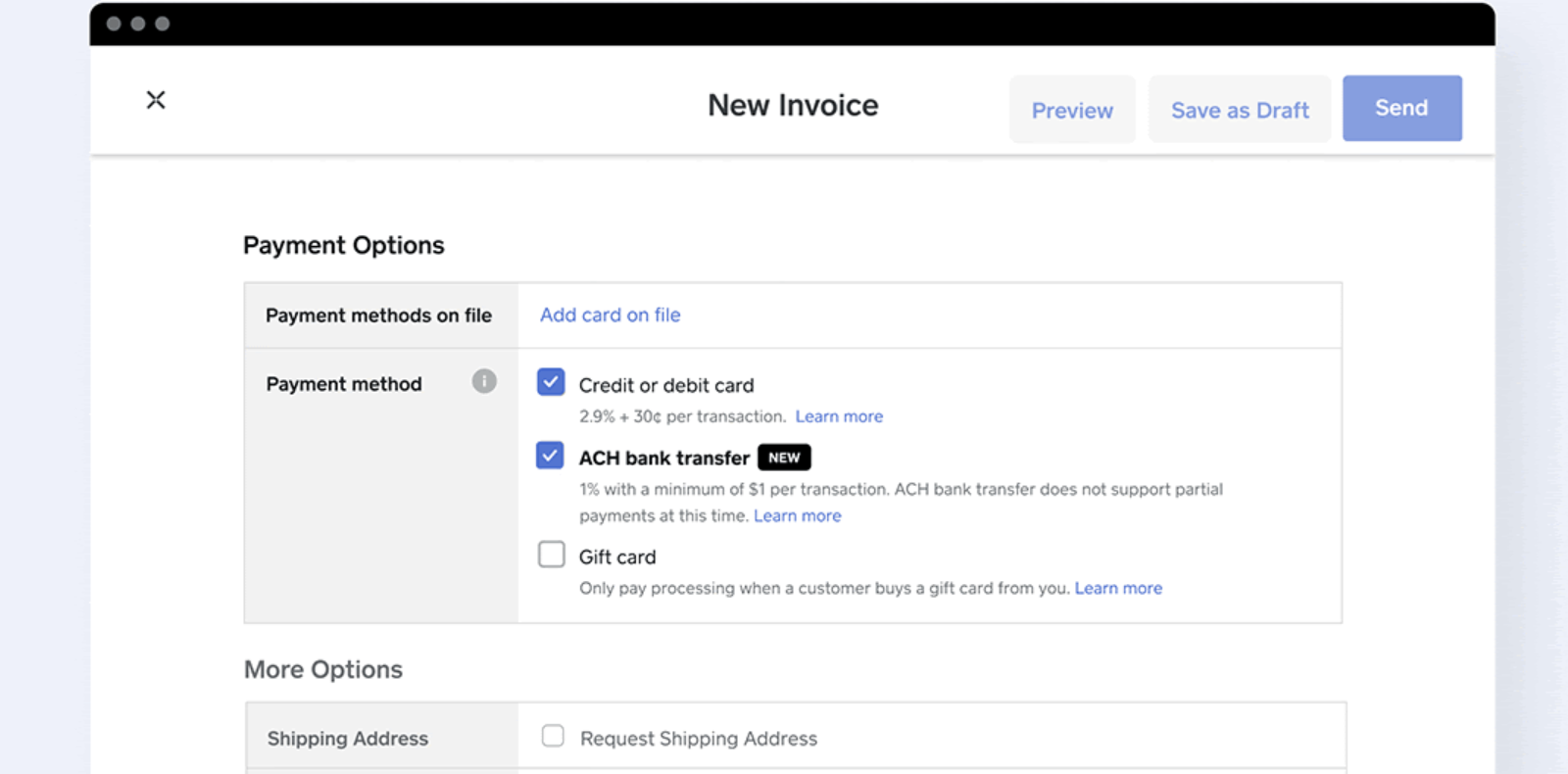Disable the ACH bank transfer checkbox
This screenshot has width=1568, height=774.
click(x=551, y=456)
